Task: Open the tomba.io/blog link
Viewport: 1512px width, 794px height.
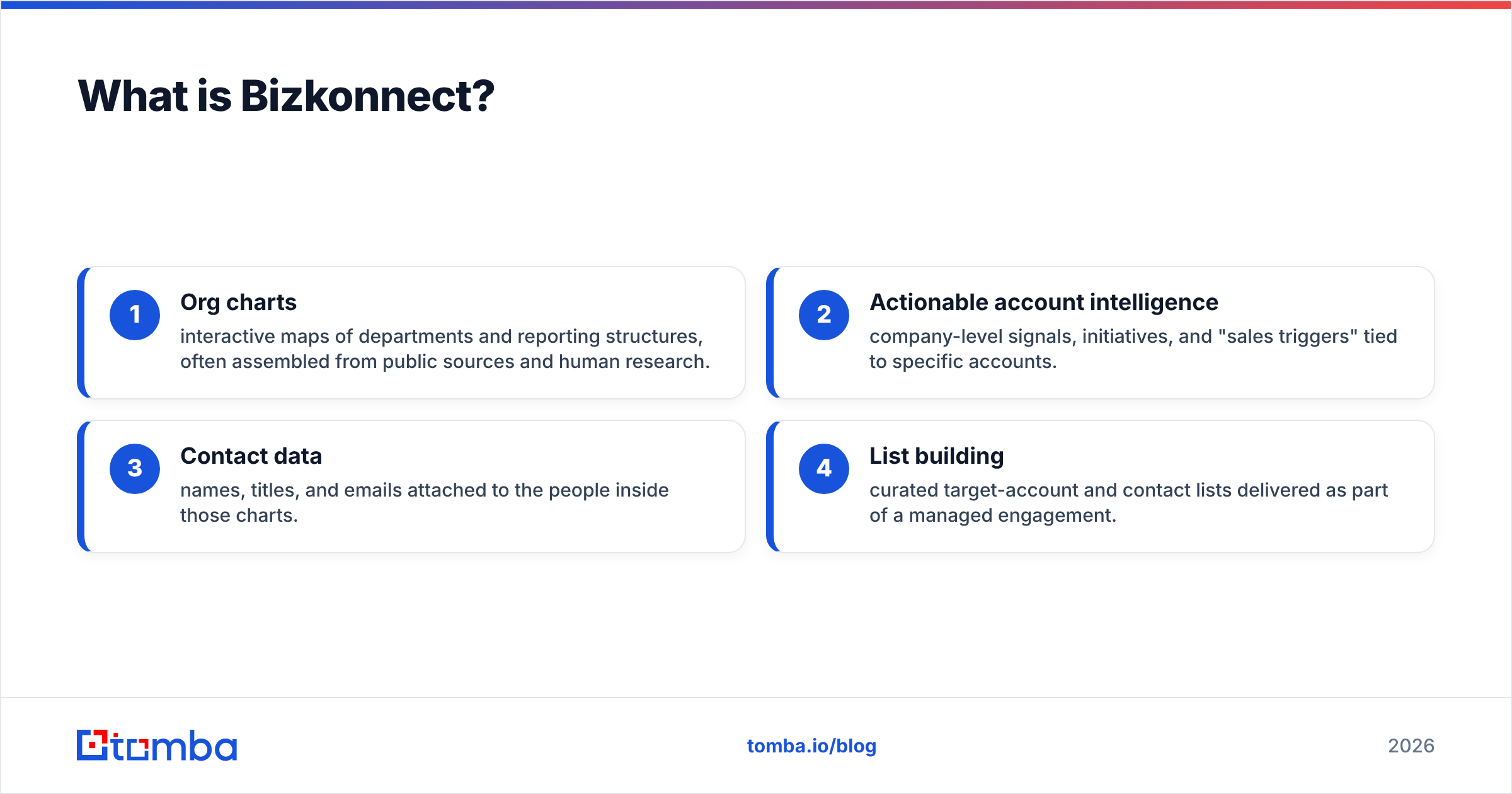Action: 811,746
